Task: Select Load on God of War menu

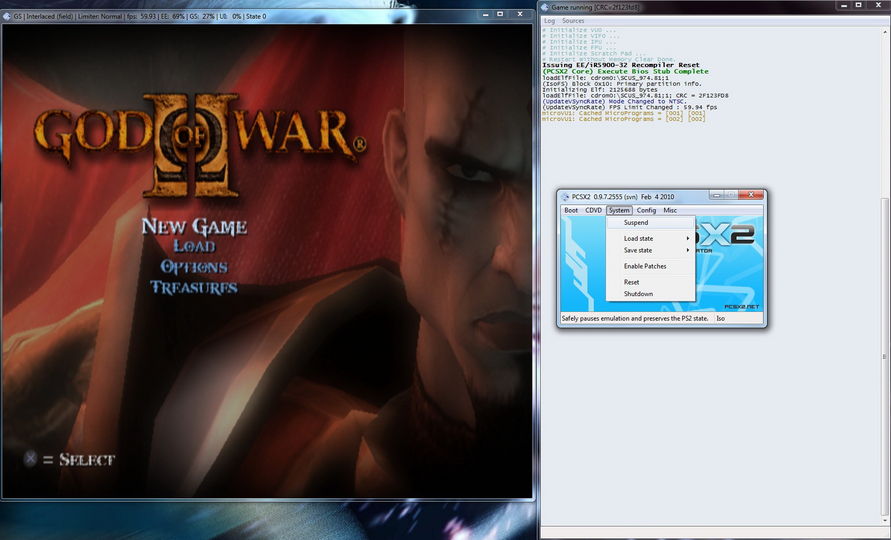Action: coord(194,246)
